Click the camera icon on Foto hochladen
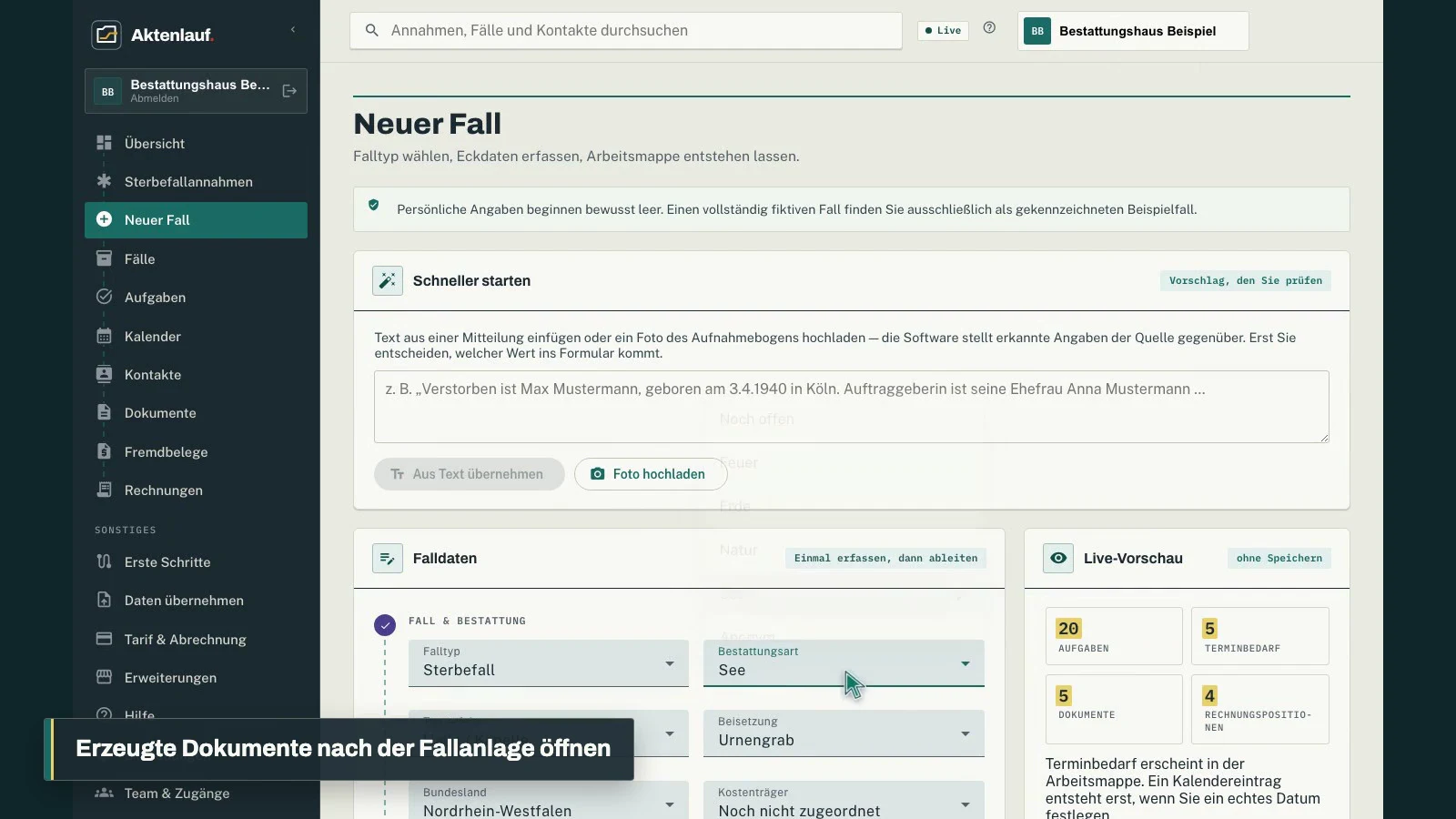This screenshot has height=819, width=1456. pos(598,474)
